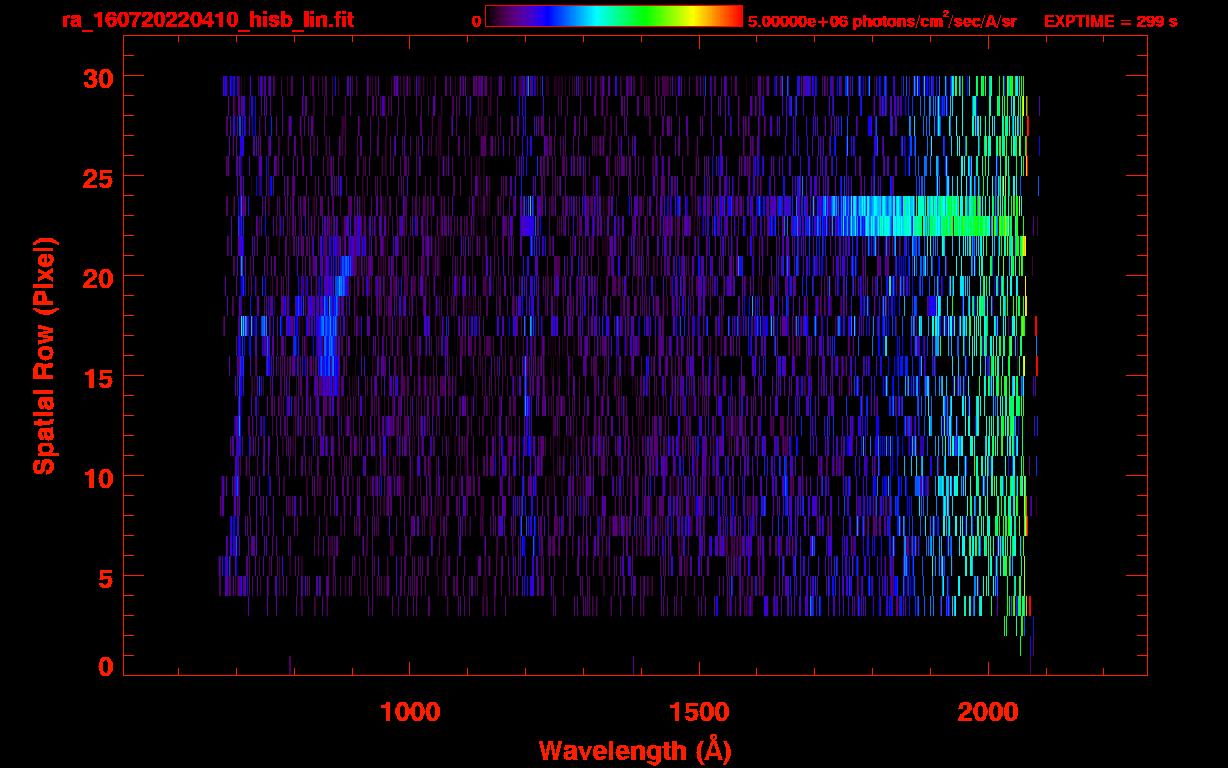Click the 2000 wavelength tick label
1228x768 pixels.
[988, 712]
